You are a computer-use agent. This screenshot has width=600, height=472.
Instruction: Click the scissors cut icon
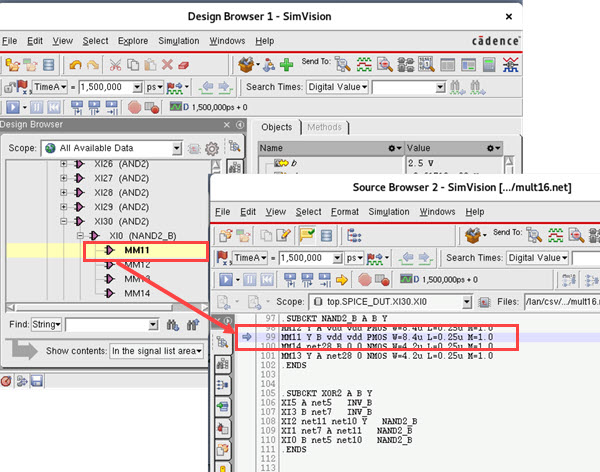point(115,65)
